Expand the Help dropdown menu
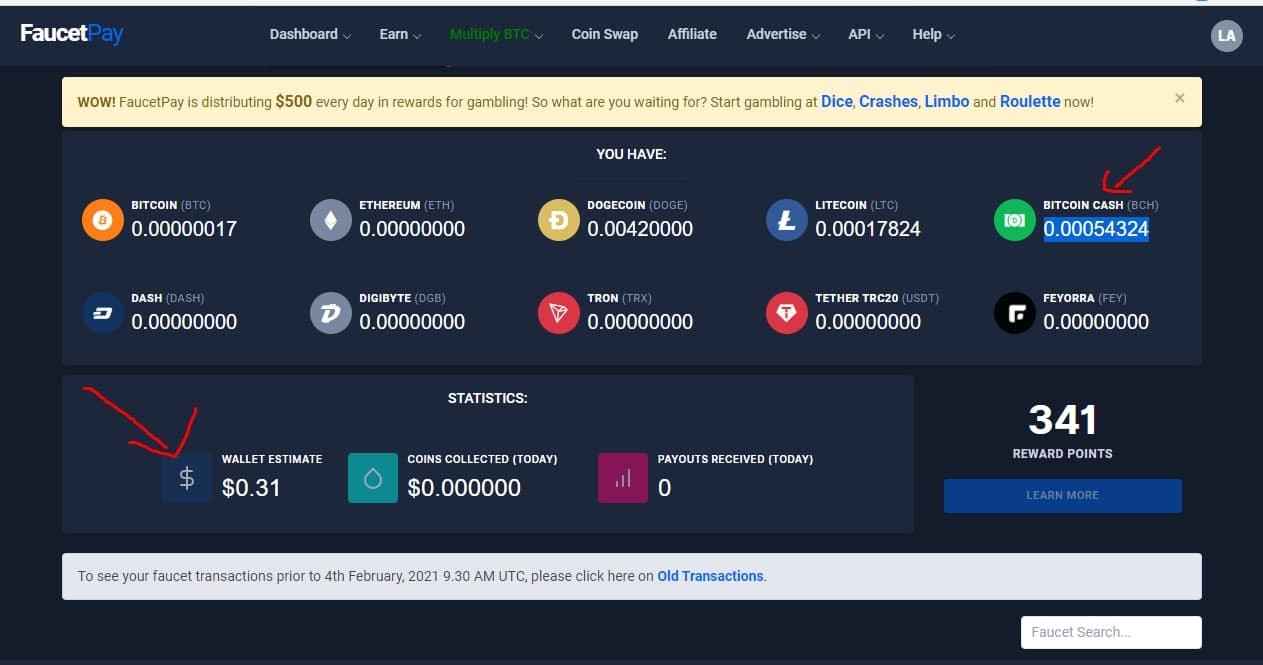Viewport: 1263px width, 665px height. point(933,34)
